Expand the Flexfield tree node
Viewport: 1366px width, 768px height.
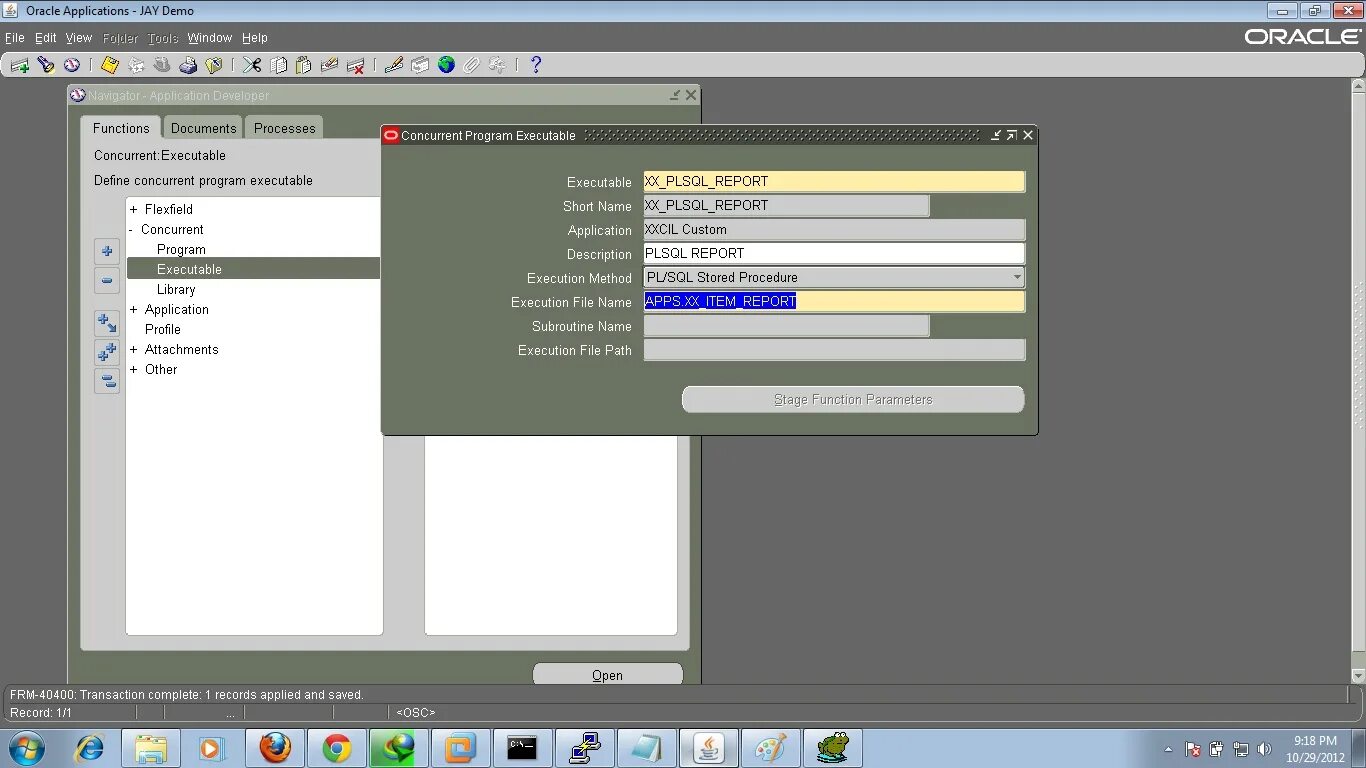134,210
